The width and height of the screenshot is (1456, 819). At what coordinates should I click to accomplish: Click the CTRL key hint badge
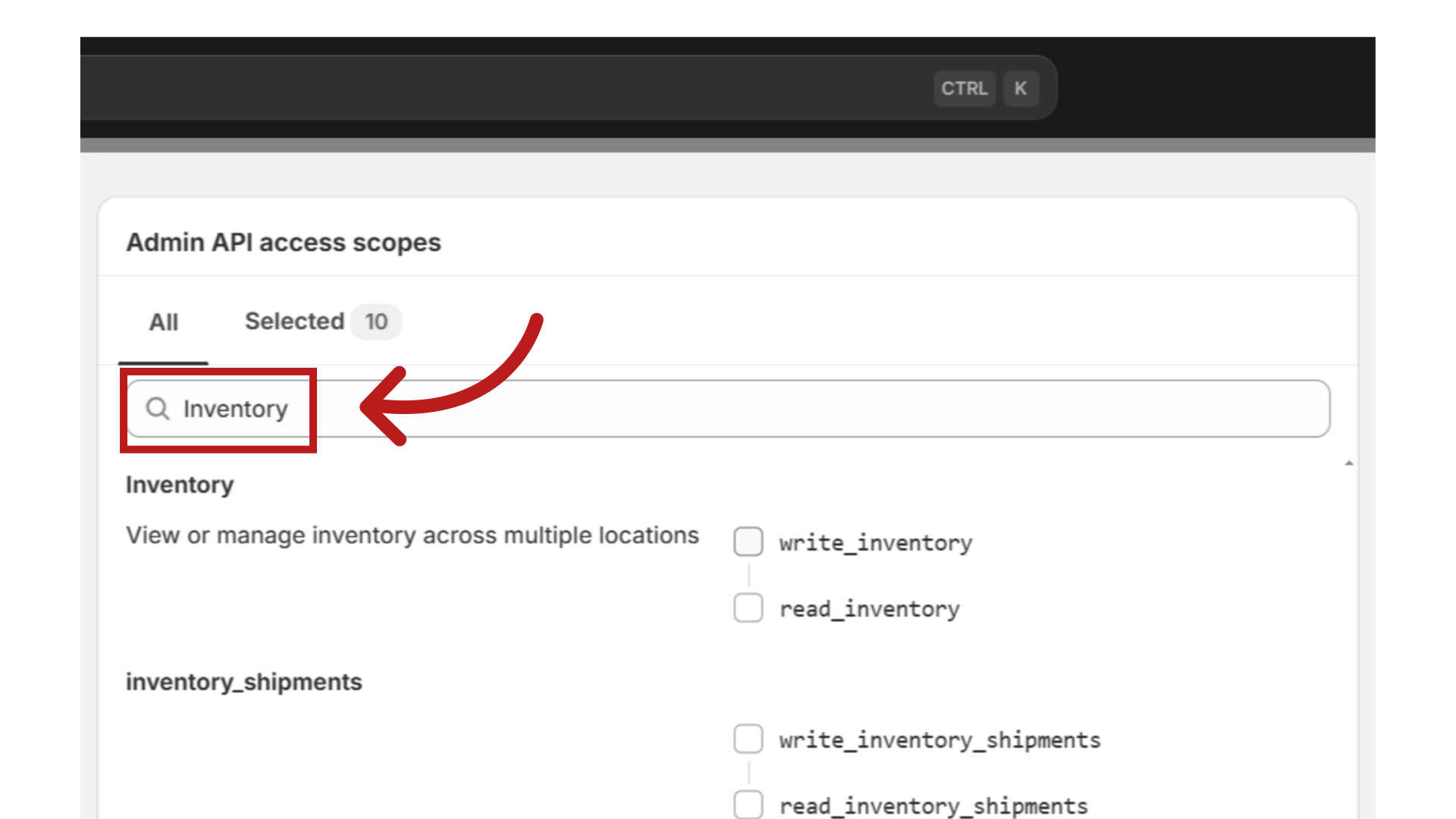point(965,89)
